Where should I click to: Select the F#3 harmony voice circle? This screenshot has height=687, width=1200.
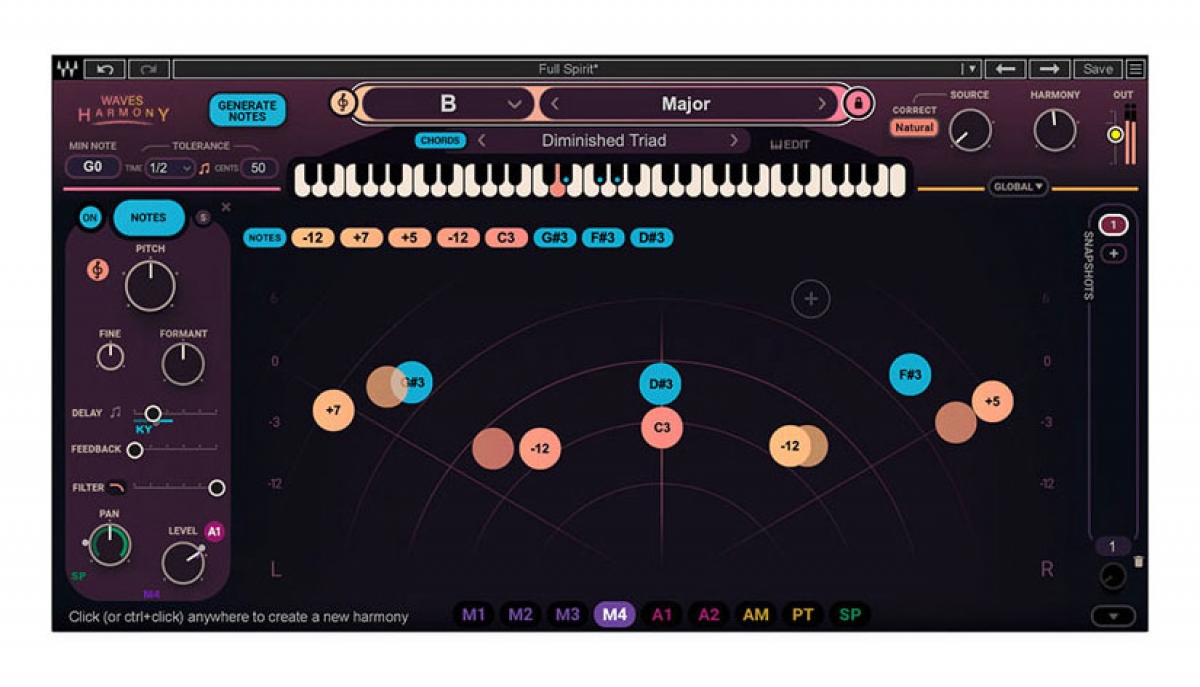click(x=910, y=375)
